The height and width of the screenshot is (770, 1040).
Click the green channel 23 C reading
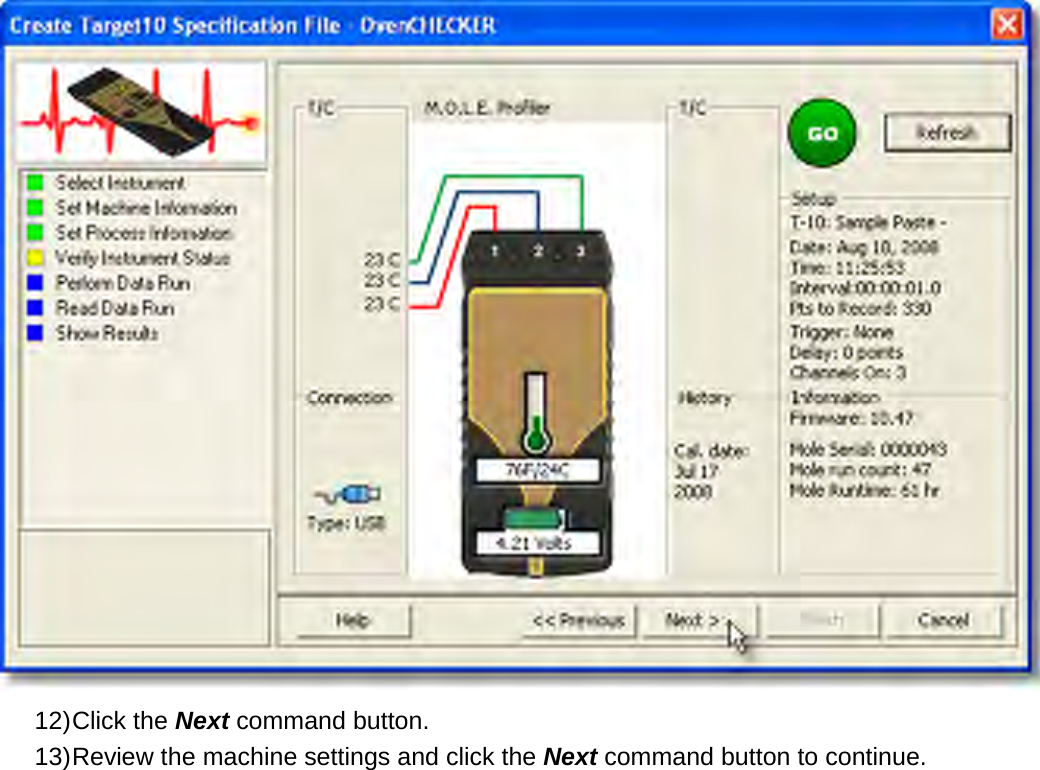coord(382,259)
